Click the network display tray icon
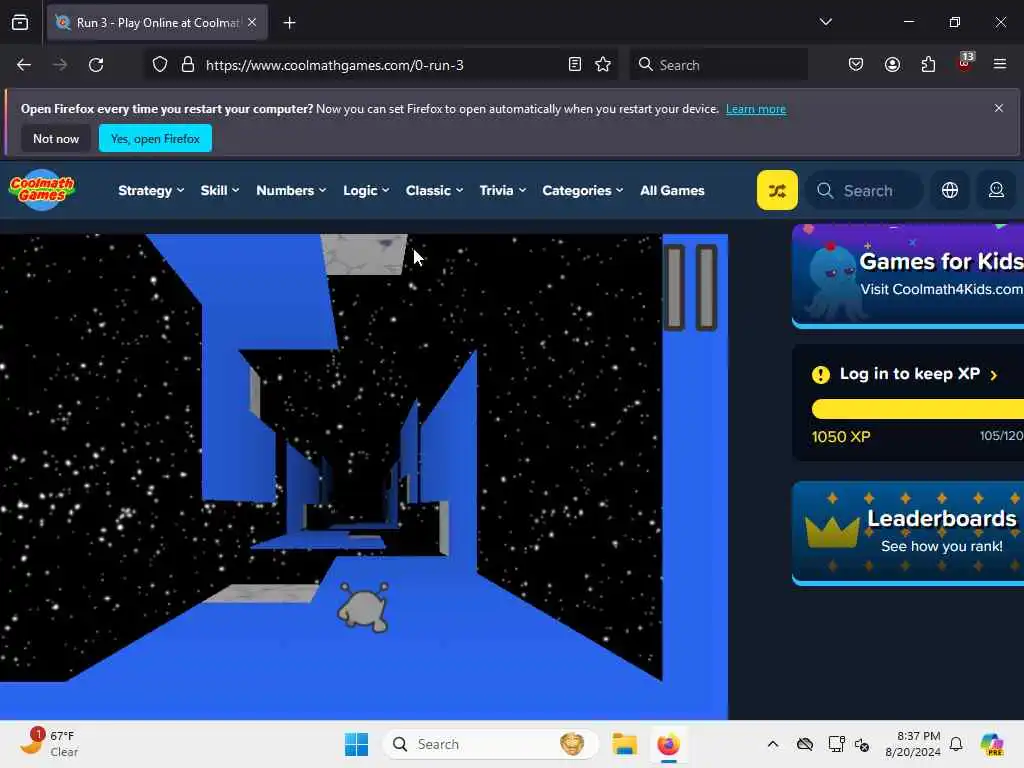 836,744
